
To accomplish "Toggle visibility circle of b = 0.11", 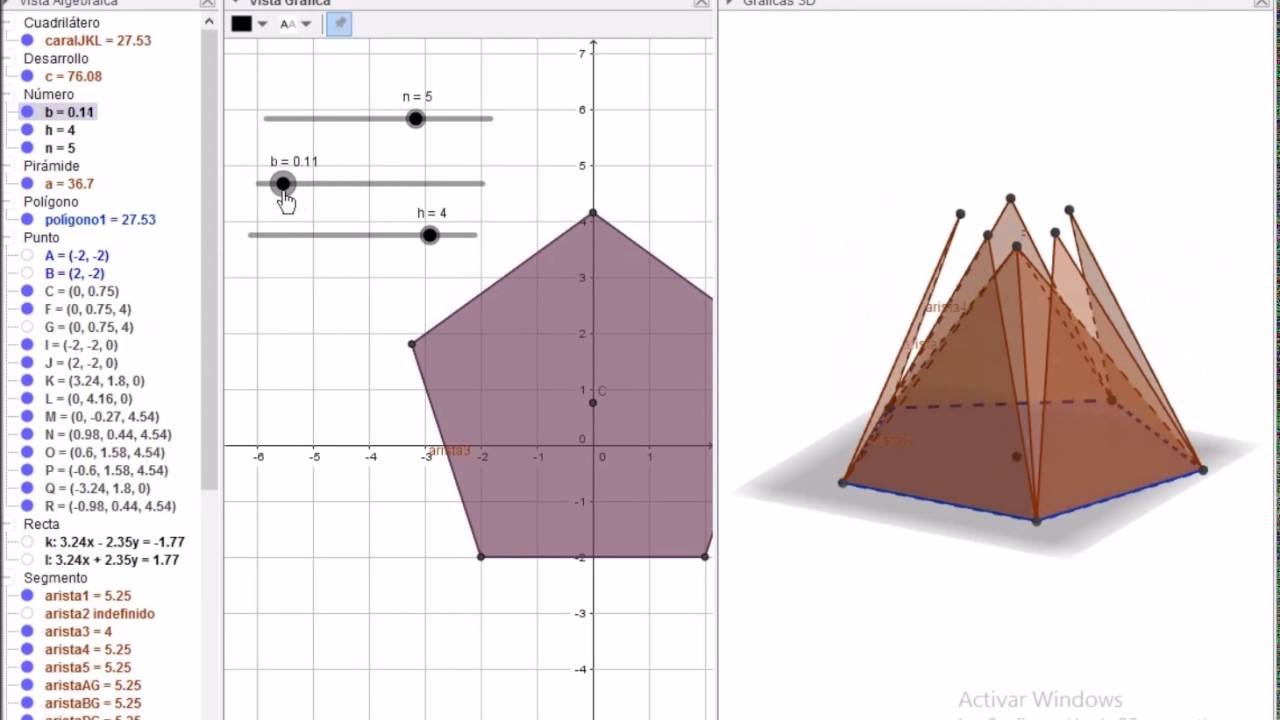I will [x=28, y=113].
